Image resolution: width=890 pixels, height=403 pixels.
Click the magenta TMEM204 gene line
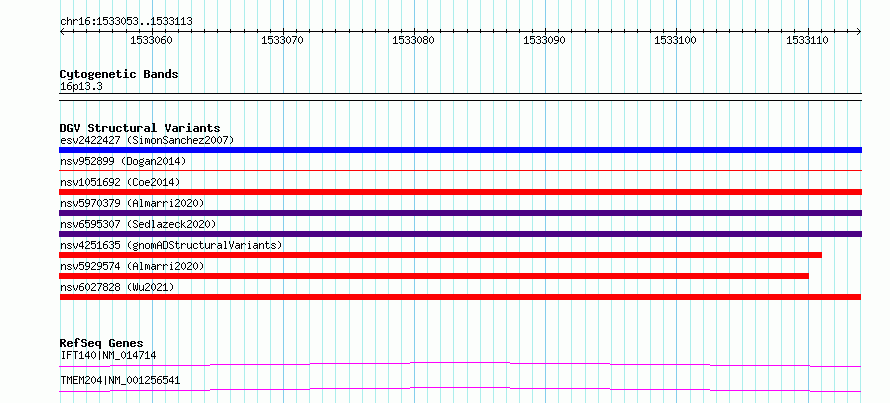[x=460, y=389]
